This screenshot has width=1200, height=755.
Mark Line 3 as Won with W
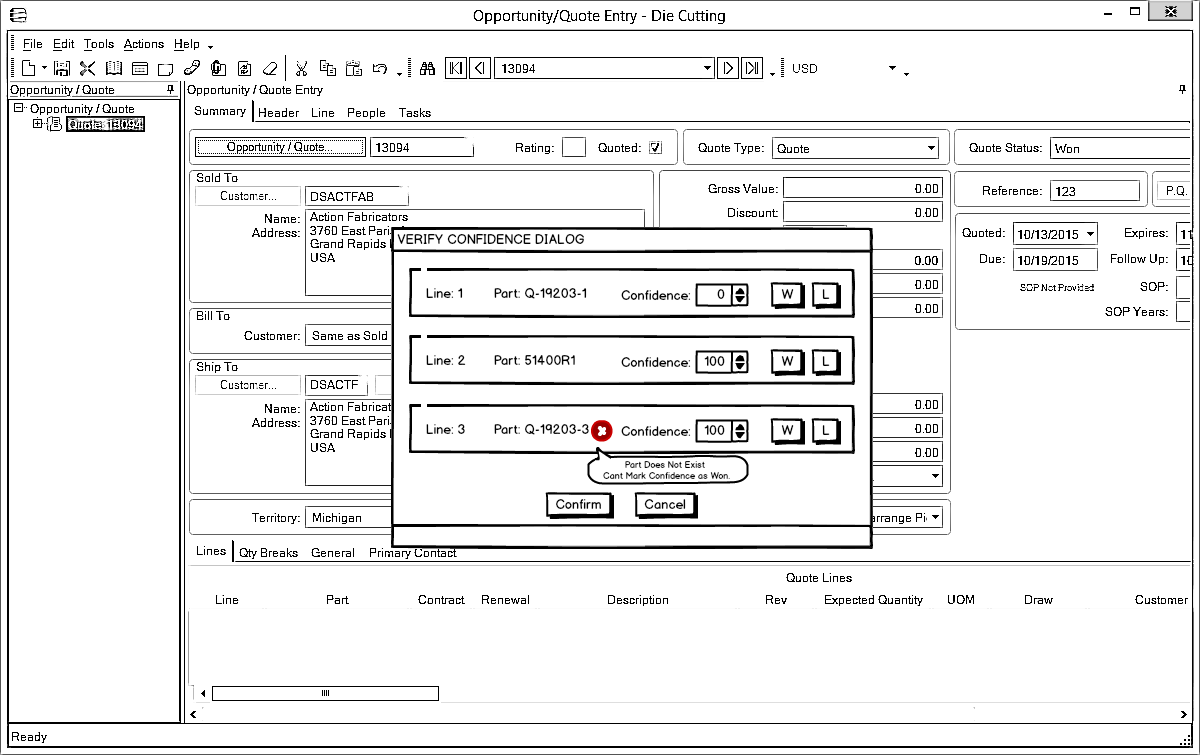pos(787,431)
